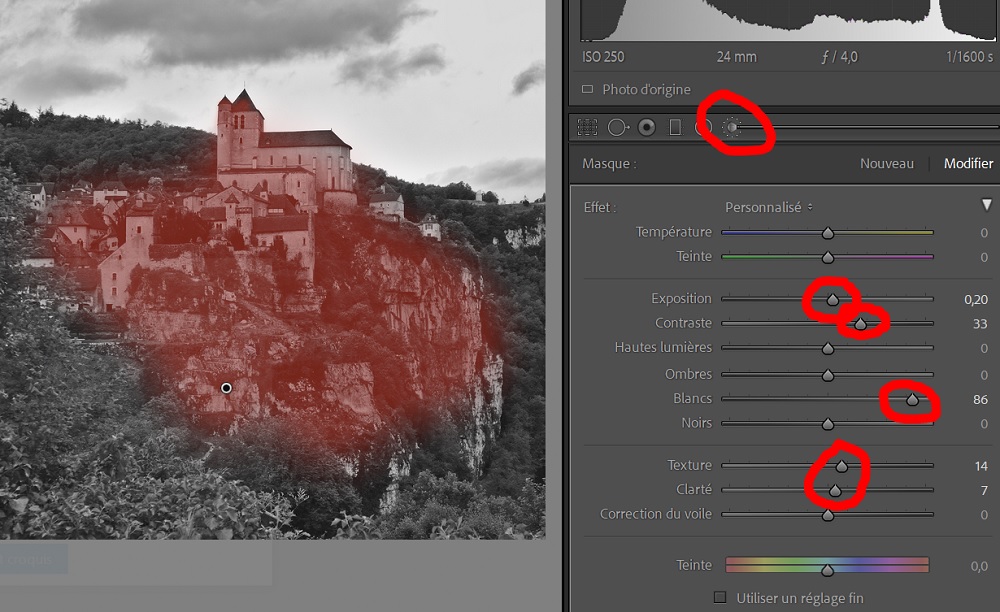Select the Crop overlay tool
This screenshot has height=612, width=1000.
point(587,128)
